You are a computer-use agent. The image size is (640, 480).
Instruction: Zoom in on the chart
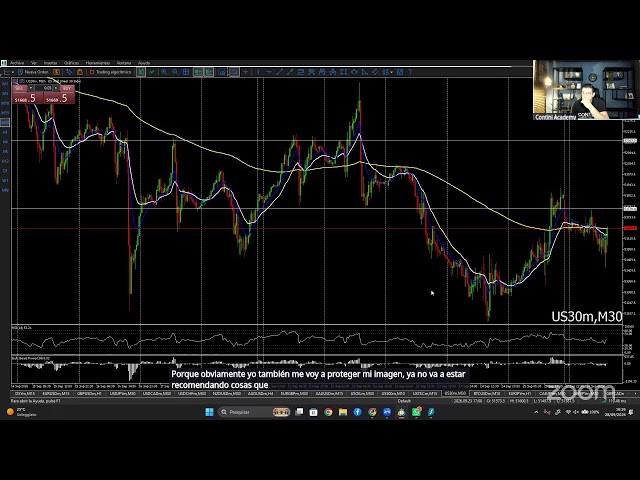point(164,72)
